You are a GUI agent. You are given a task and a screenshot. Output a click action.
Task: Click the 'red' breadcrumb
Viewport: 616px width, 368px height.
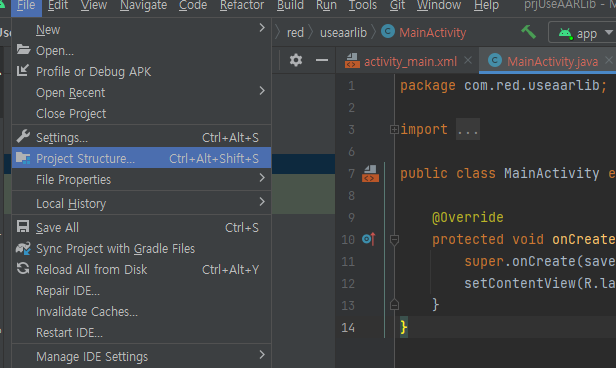pos(295,33)
